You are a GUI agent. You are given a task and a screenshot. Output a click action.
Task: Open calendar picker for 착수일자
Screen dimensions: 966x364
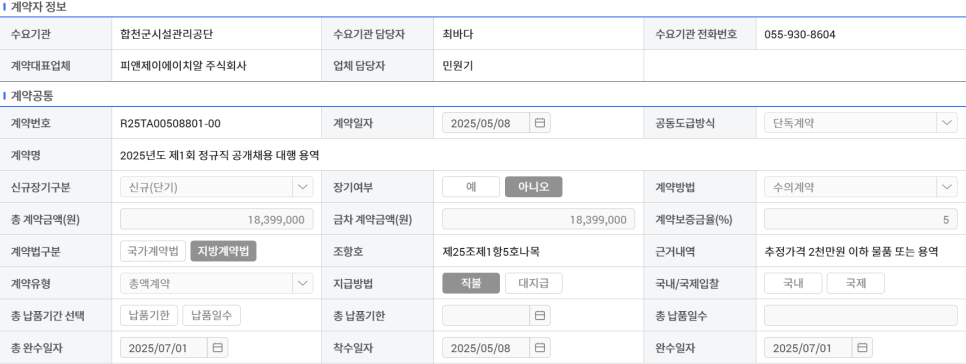tap(540, 347)
